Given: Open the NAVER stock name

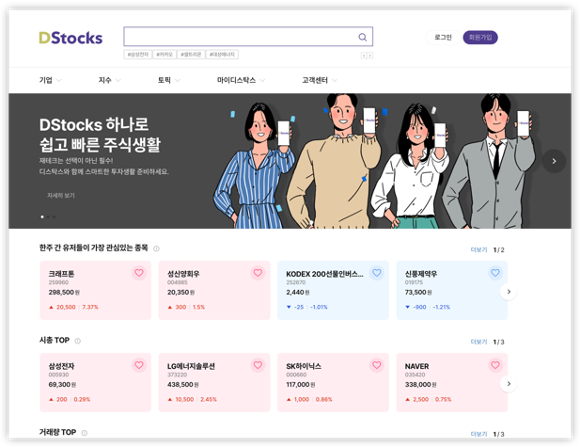Looking at the screenshot, I should click(417, 366).
